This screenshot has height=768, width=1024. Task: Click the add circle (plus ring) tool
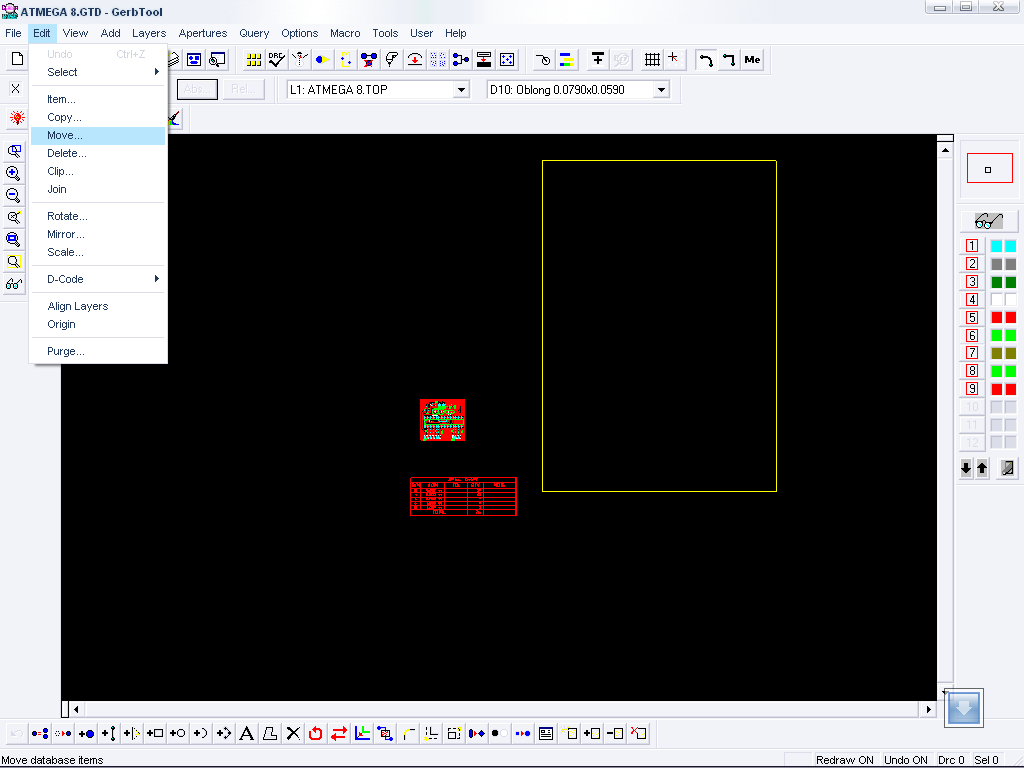tap(177, 733)
